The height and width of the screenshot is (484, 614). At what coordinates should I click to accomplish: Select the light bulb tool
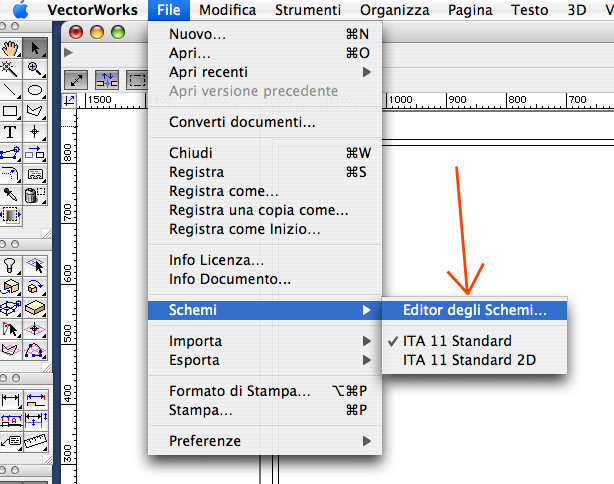(x=11, y=265)
